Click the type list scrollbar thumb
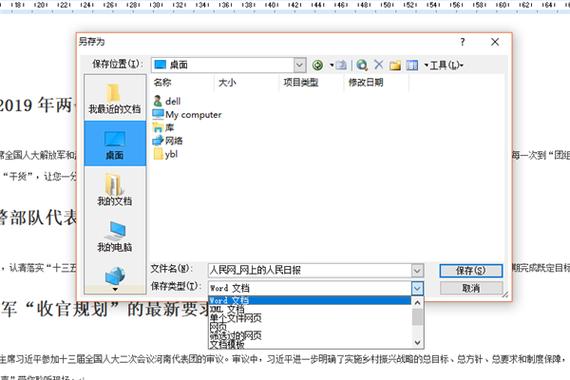570x380 pixels. pos(417,317)
